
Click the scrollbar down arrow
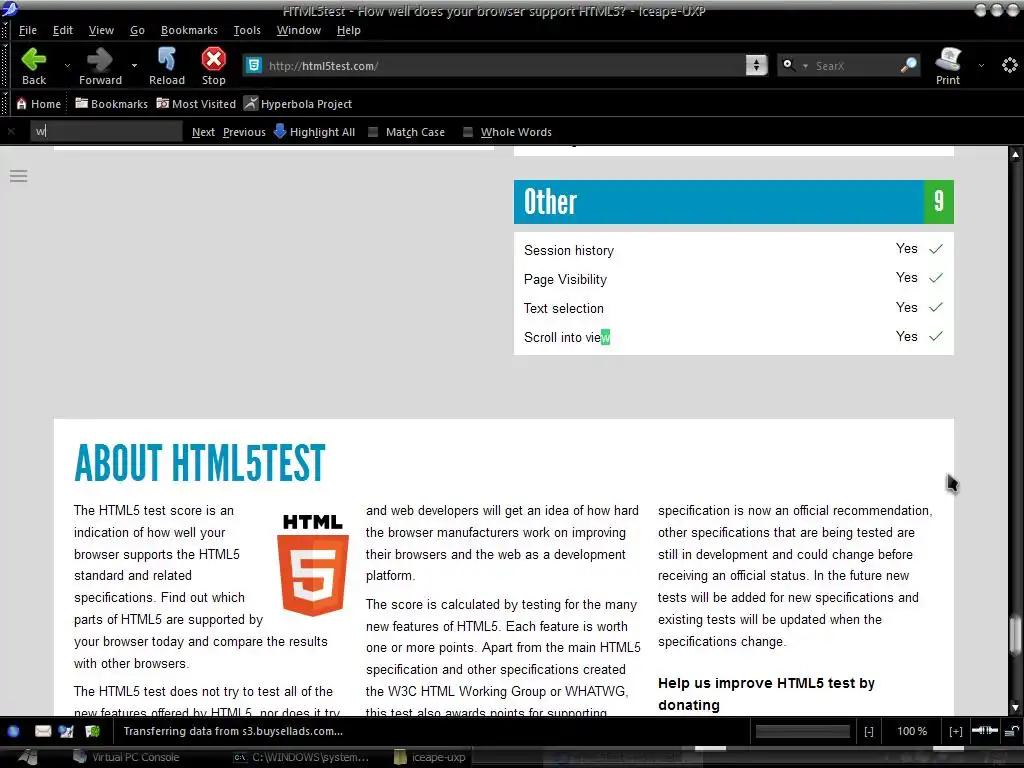tap(1015, 707)
